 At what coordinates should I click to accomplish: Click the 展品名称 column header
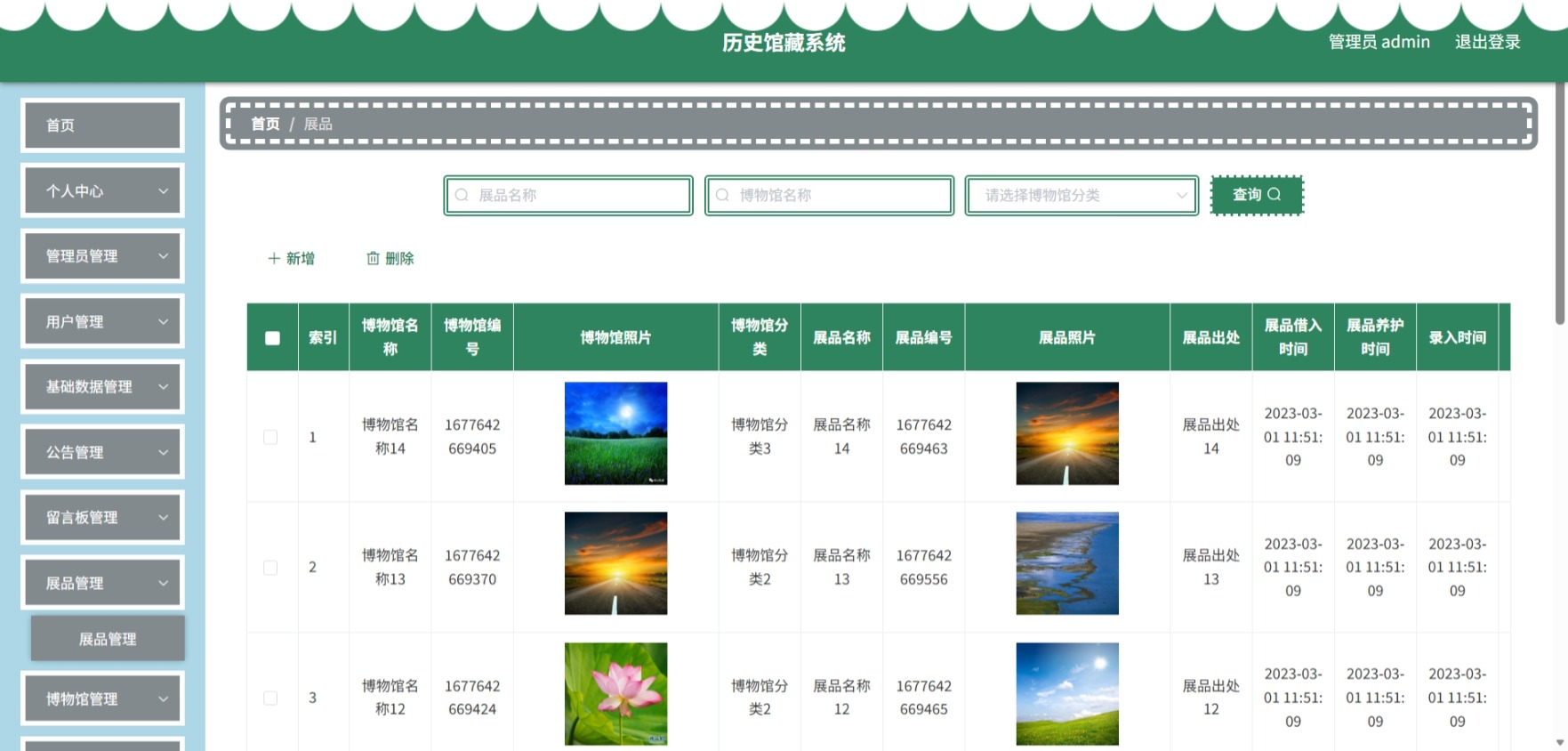pyautogui.click(x=841, y=337)
